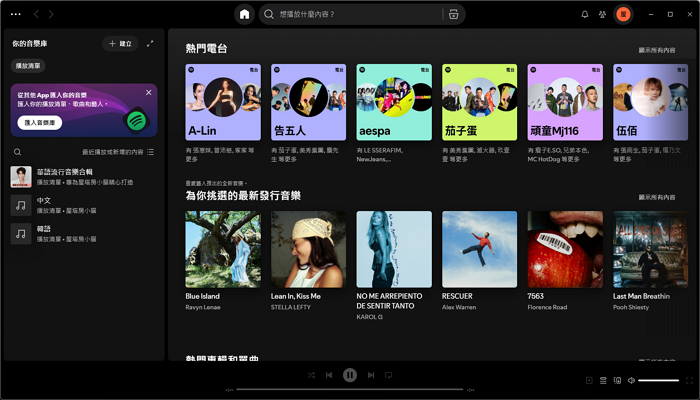Open the three-dots app menu
Viewport: 700px width, 400px height.
coord(16,14)
